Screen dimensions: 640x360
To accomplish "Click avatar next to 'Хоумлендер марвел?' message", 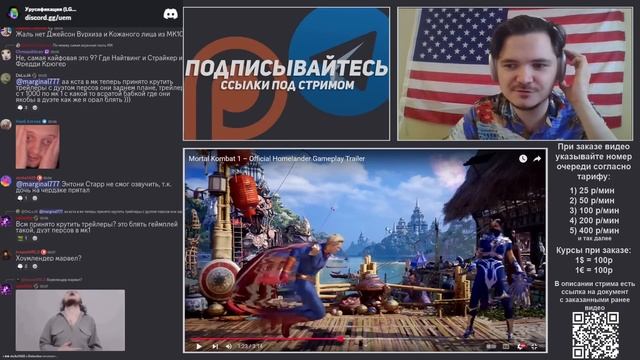I will pos(6,255).
